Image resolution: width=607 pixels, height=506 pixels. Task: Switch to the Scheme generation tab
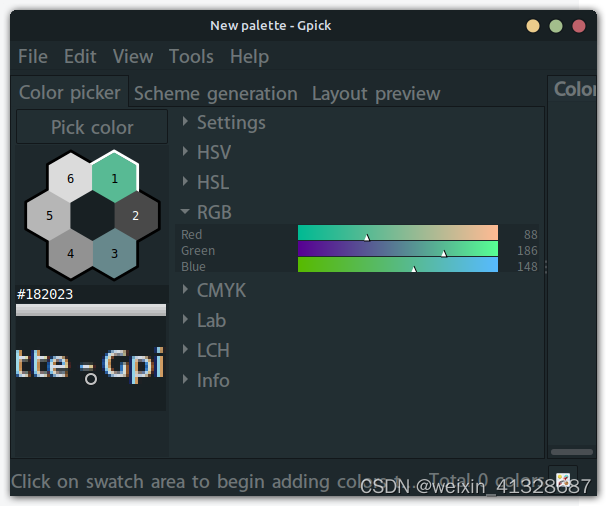coord(216,94)
